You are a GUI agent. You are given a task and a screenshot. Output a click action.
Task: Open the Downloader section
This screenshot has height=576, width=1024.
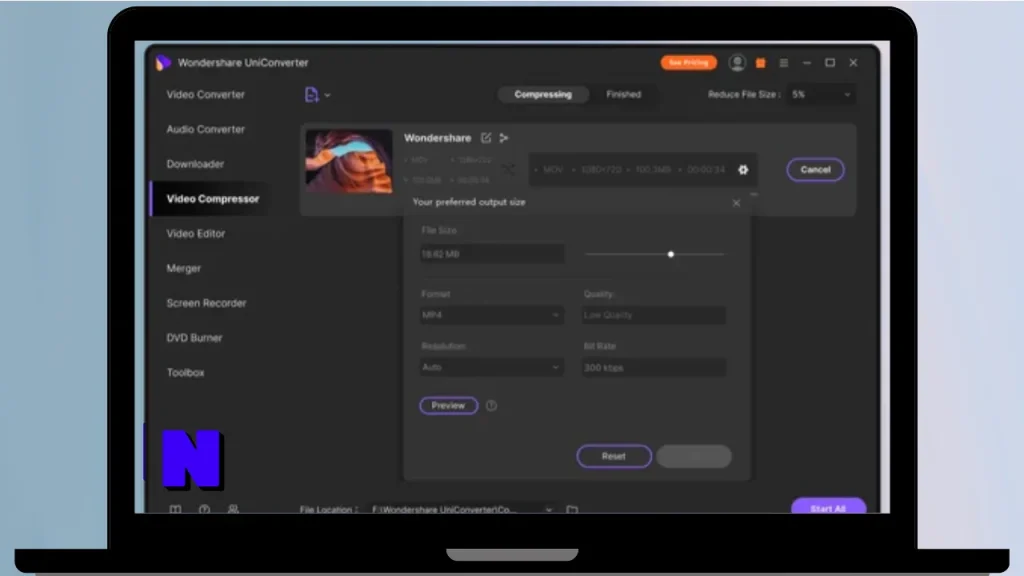pyautogui.click(x=195, y=164)
